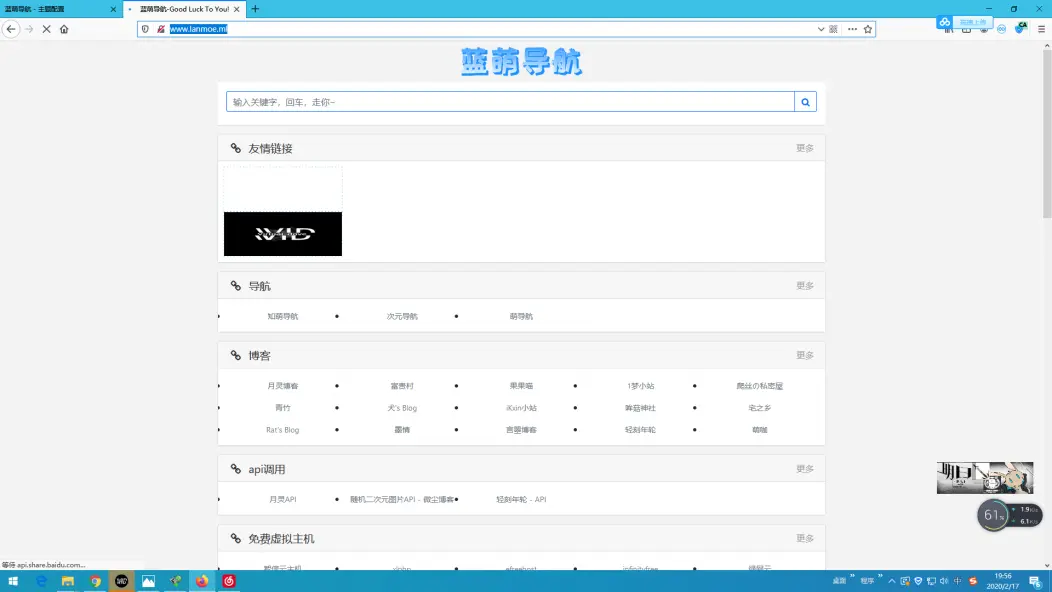Viewport: 1052px width, 592px height.
Task: Expand 更多 in the 博客 section
Action: [x=804, y=355]
